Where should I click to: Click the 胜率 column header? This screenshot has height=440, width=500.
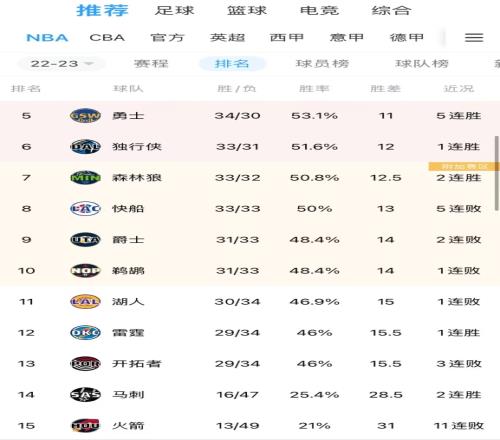[314, 89]
